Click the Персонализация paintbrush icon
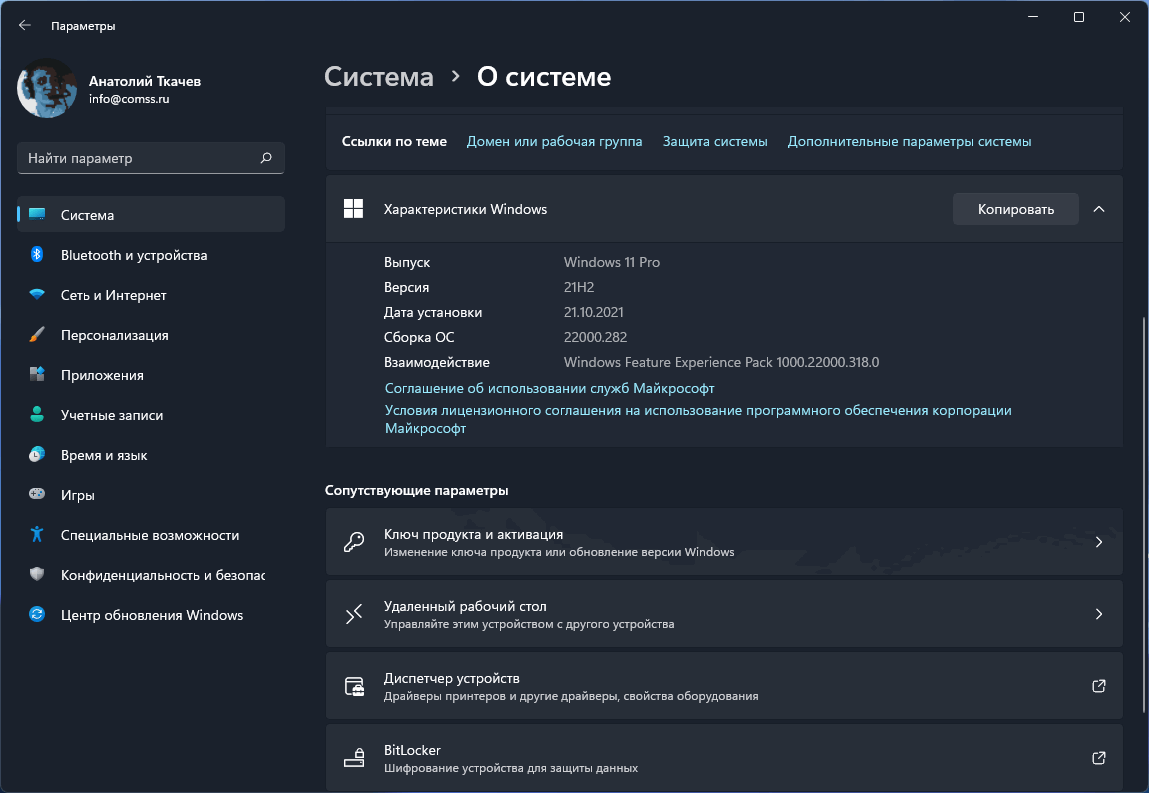The width and height of the screenshot is (1149, 793). (x=37, y=335)
